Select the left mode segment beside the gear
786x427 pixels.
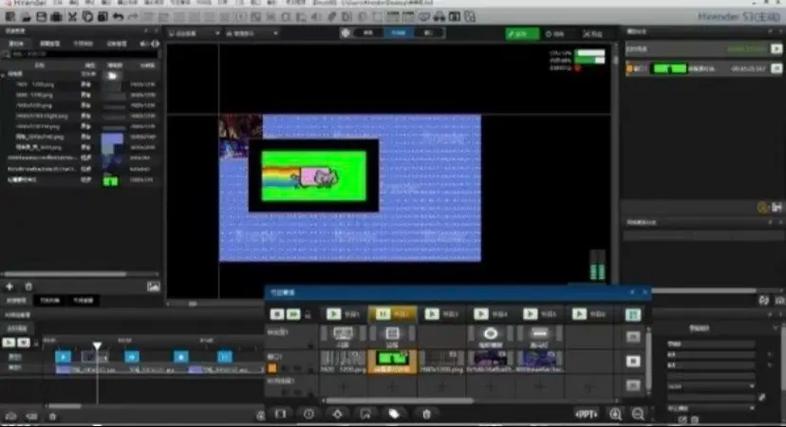click(368, 33)
